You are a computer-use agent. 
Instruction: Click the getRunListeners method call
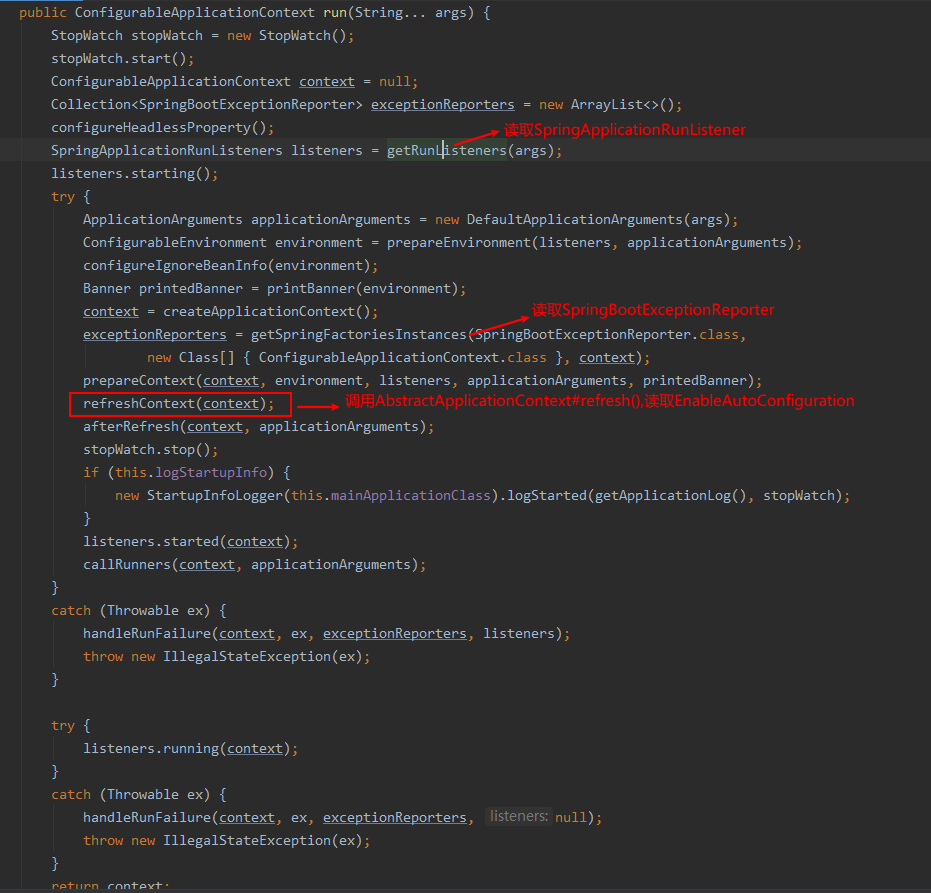tap(446, 151)
